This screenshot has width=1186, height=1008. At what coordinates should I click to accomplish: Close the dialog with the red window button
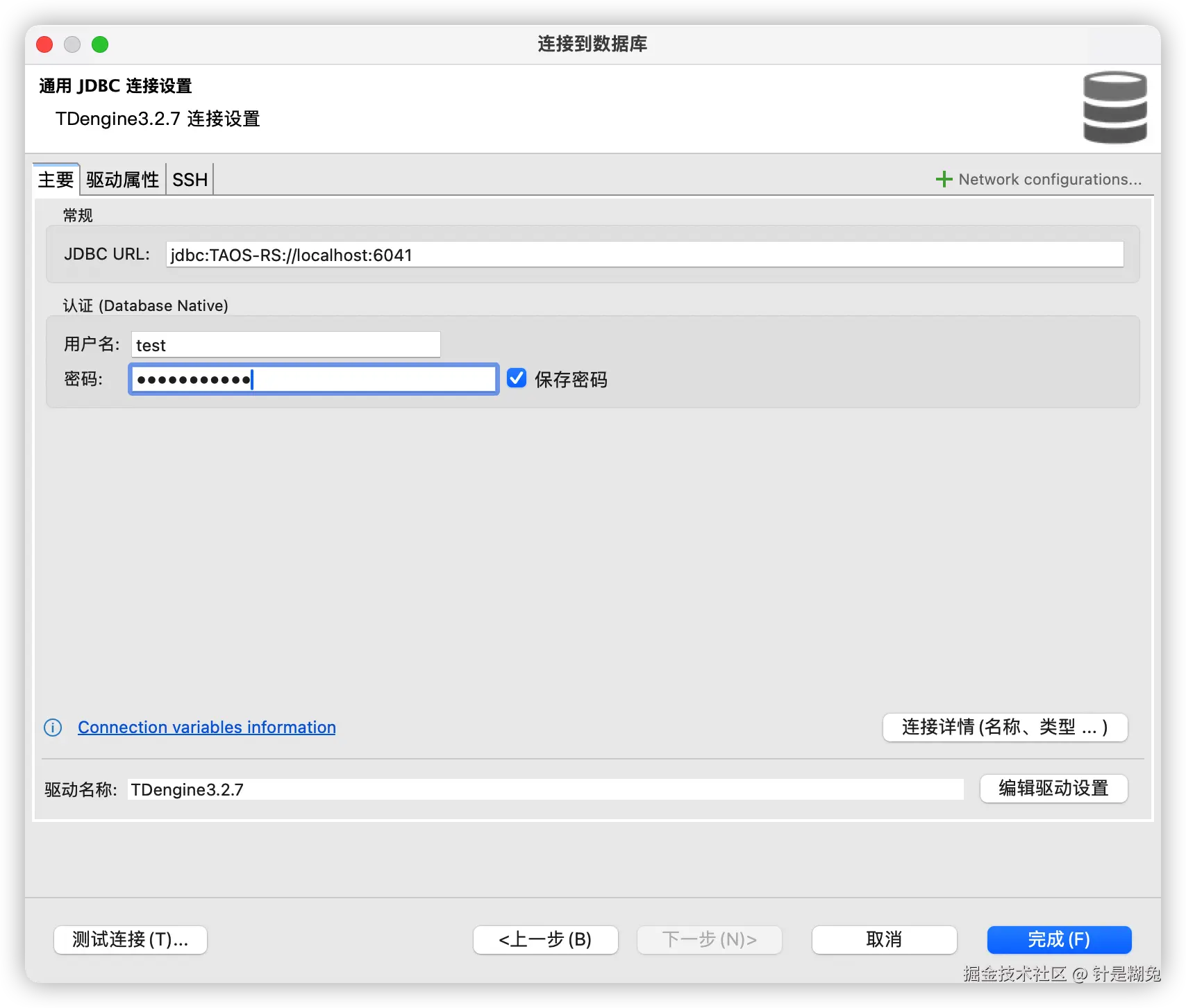(x=44, y=44)
